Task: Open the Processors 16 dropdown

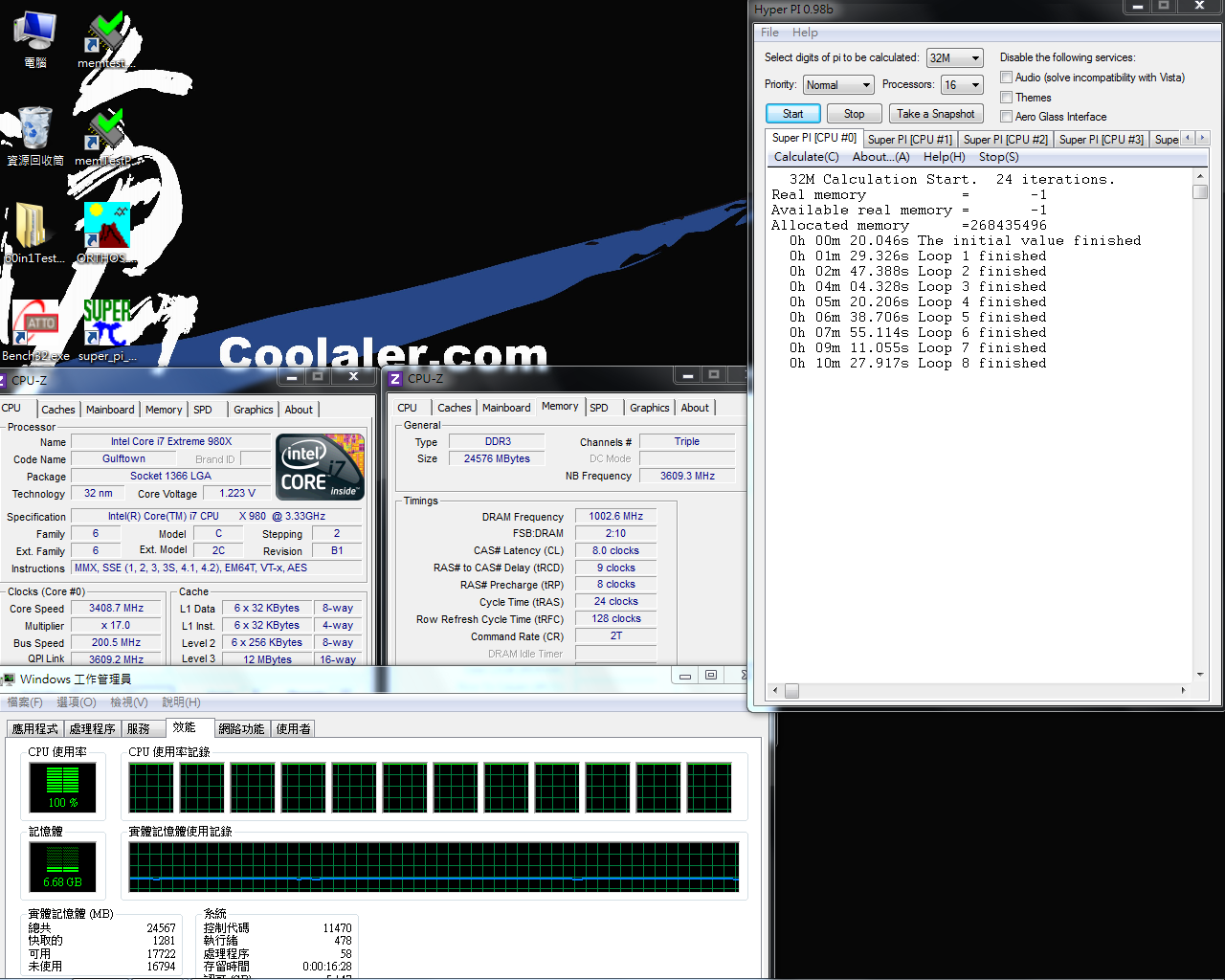Action: 962,85
